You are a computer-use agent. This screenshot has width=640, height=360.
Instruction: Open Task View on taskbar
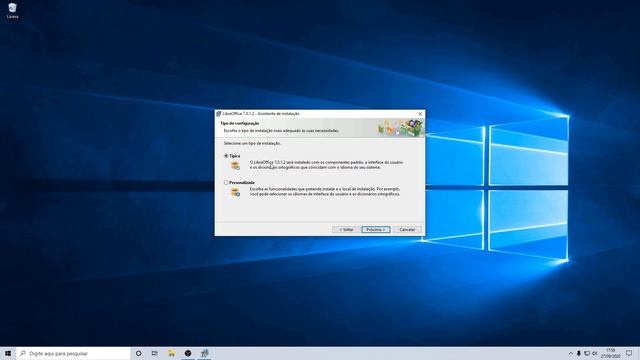(155, 353)
